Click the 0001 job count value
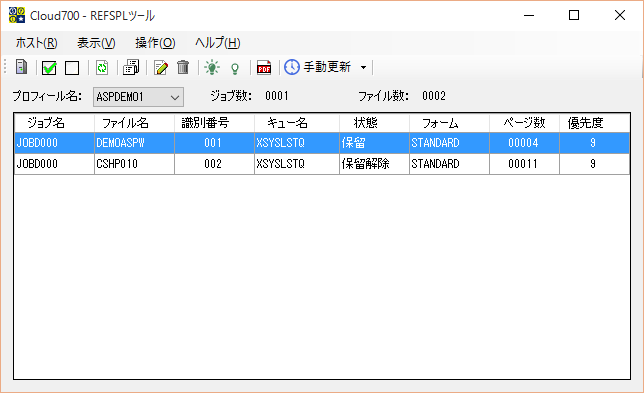644x393 pixels. click(x=277, y=96)
